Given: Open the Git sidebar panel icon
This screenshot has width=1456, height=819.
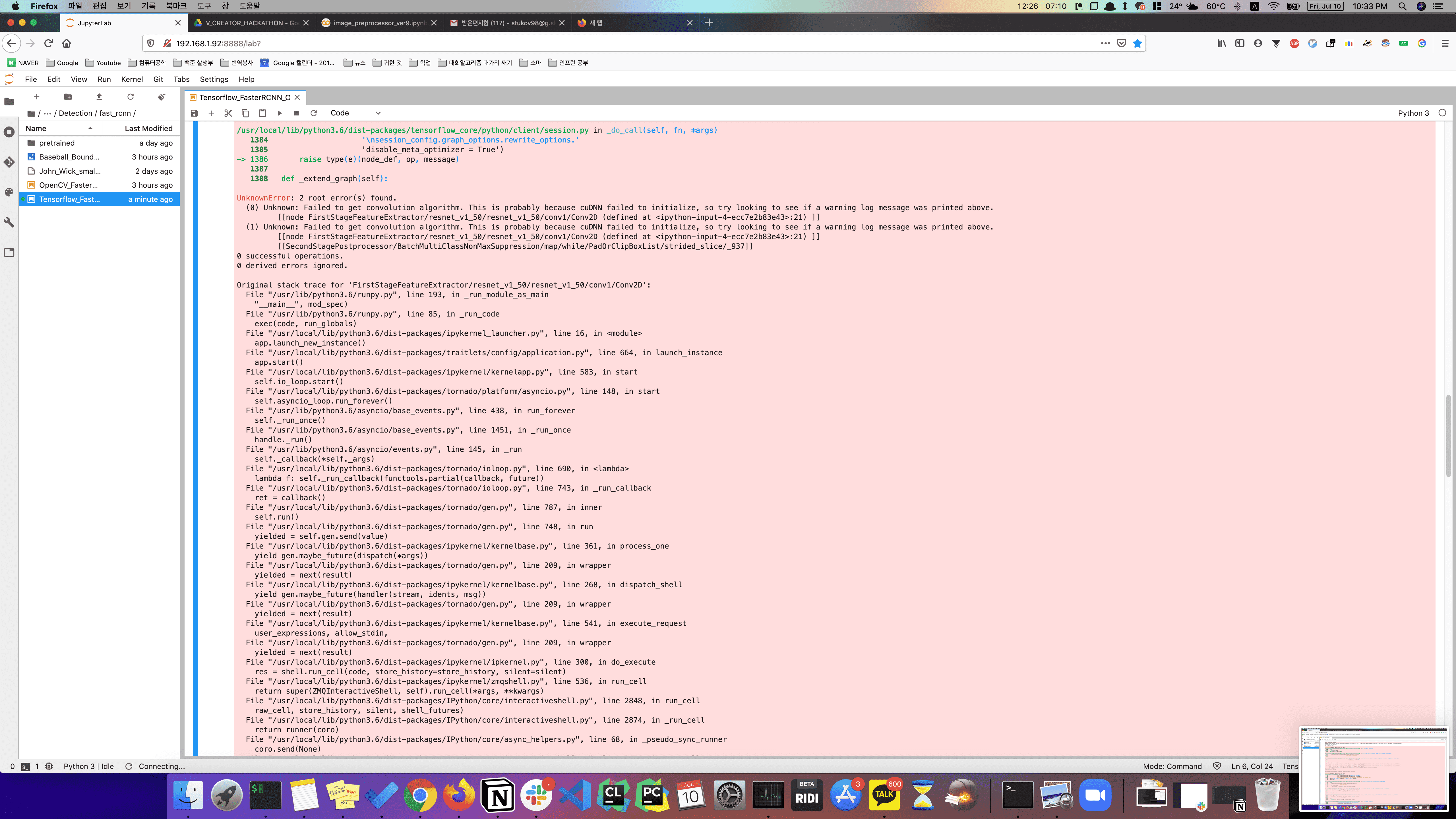Looking at the screenshot, I should click(9, 162).
